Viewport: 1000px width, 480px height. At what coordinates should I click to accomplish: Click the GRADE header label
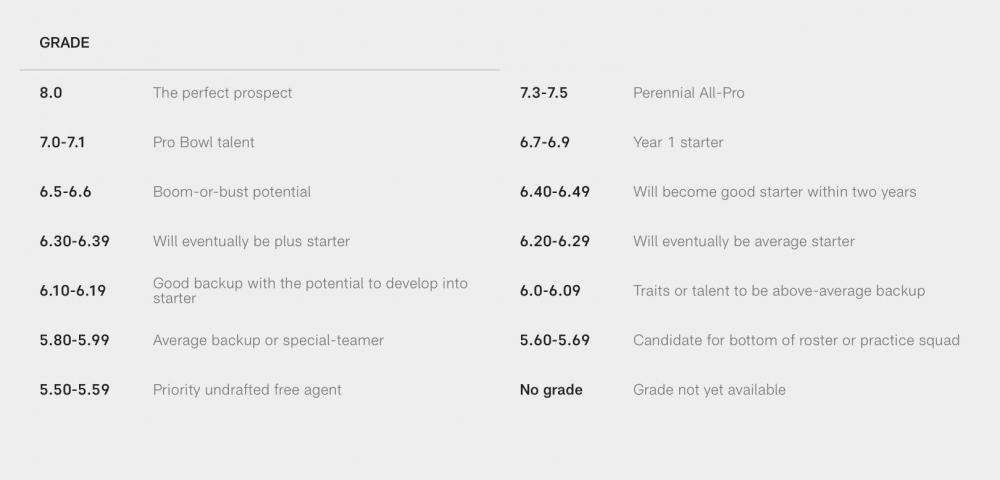point(64,43)
